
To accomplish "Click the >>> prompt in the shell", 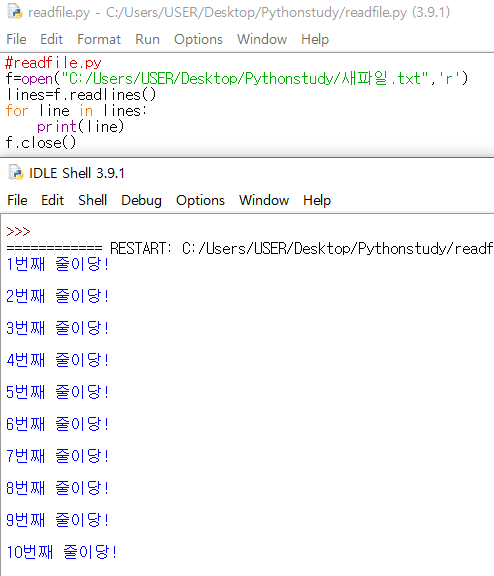I will pyautogui.click(x=18, y=232).
